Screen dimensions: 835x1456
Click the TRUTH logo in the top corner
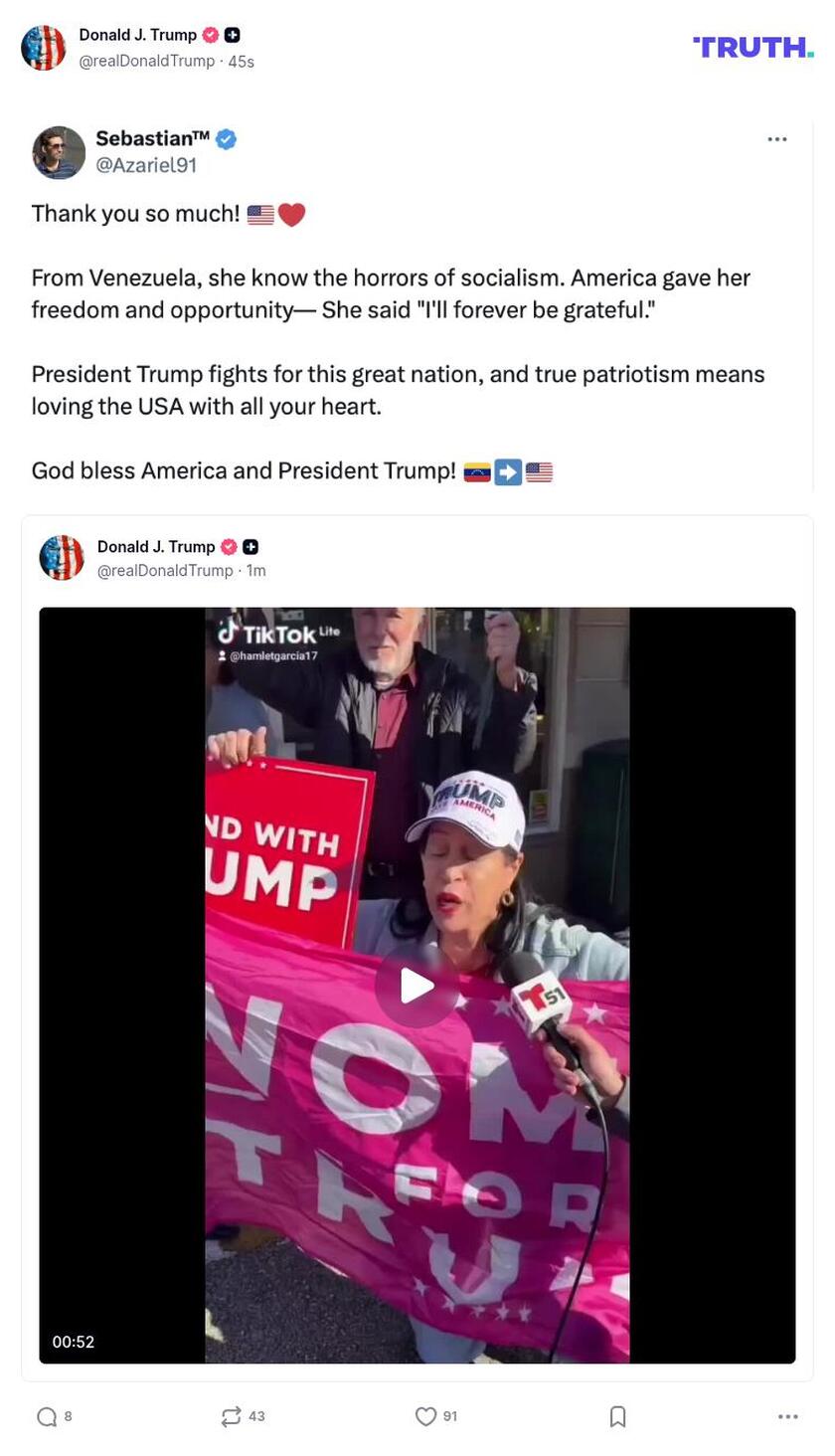pyautogui.click(x=753, y=46)
